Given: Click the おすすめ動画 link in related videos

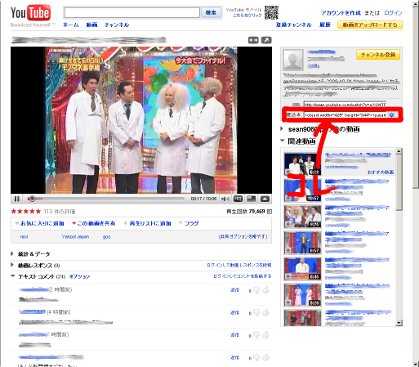Looking at the screenshot, I should [380, 172].
